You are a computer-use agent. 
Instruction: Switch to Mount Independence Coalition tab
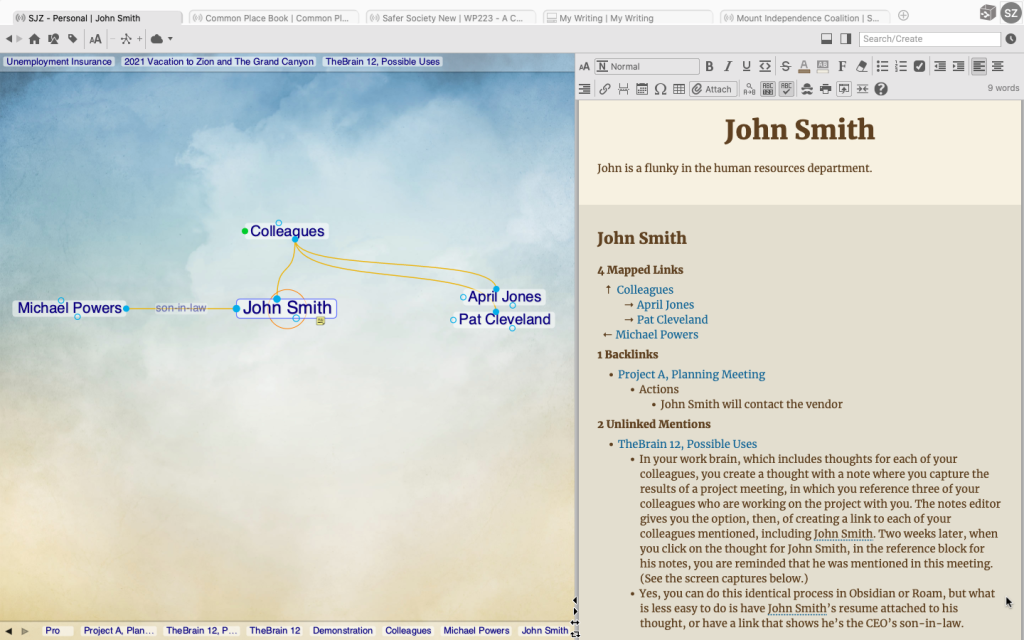[x=805, y=18]
